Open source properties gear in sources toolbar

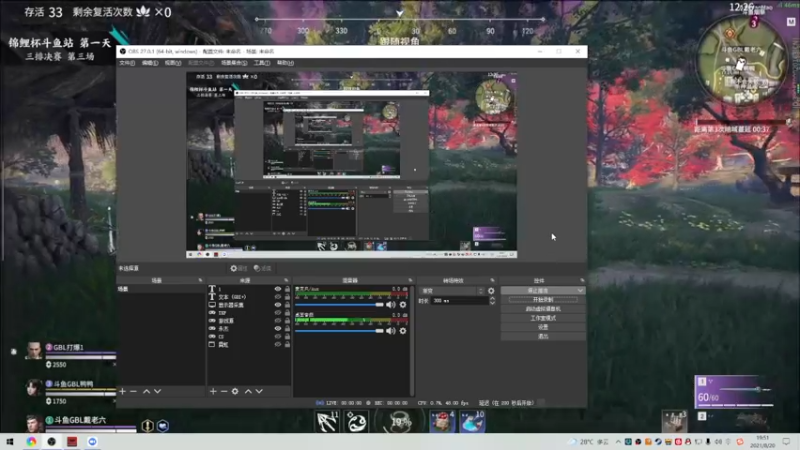point(235,391)
